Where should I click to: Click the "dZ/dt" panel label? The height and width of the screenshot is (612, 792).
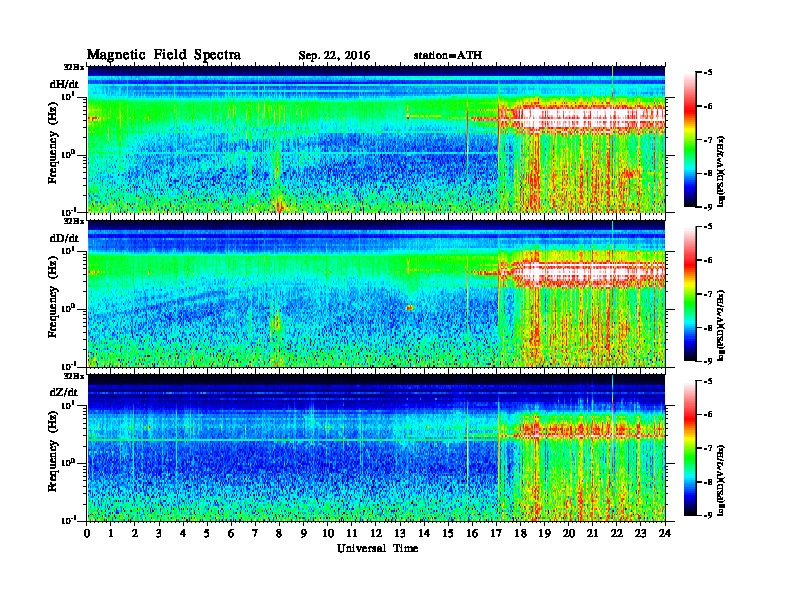pyautogui.click(x=64, y=392)
